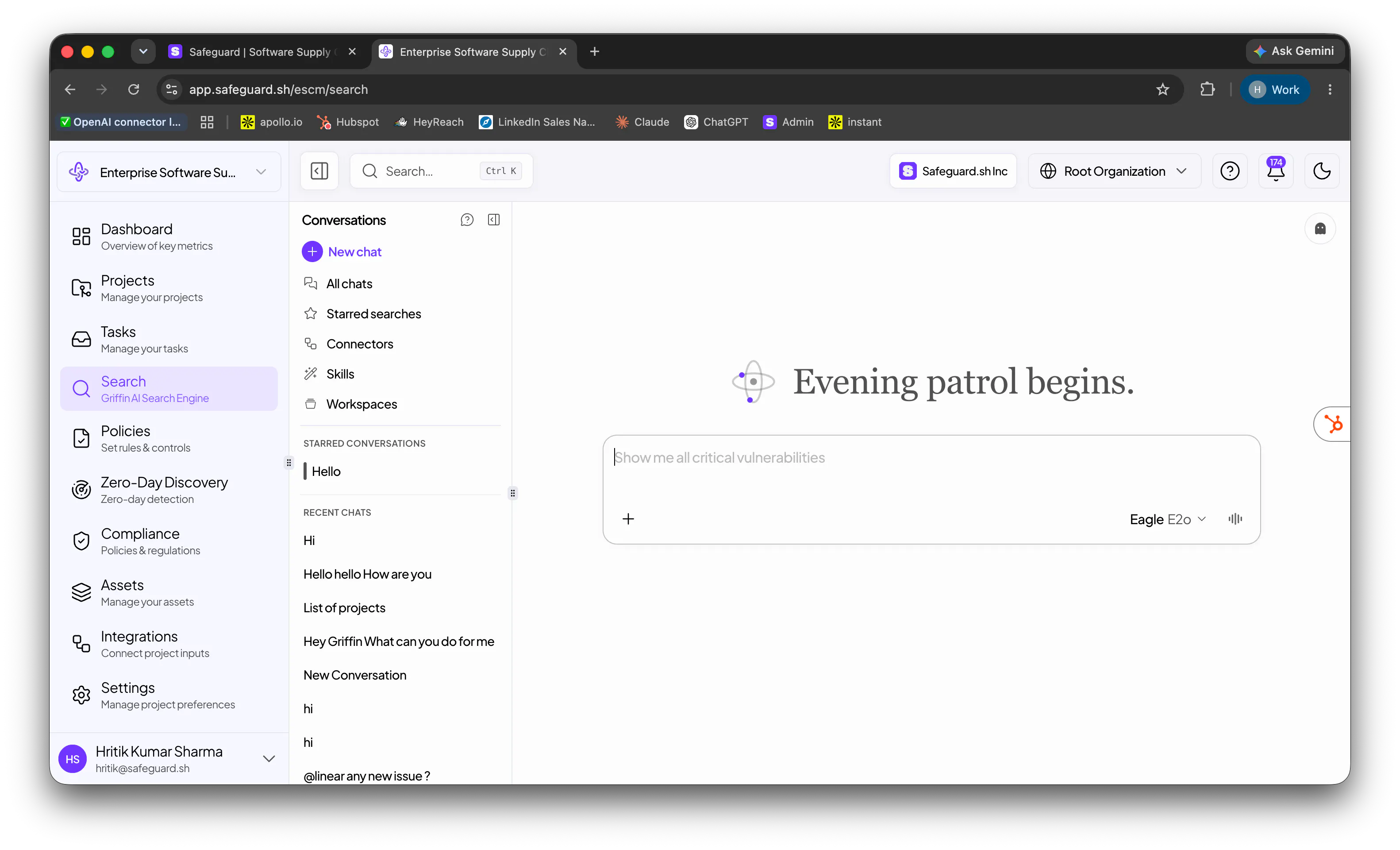Click the voice input waveform icon

[1235, 518]
